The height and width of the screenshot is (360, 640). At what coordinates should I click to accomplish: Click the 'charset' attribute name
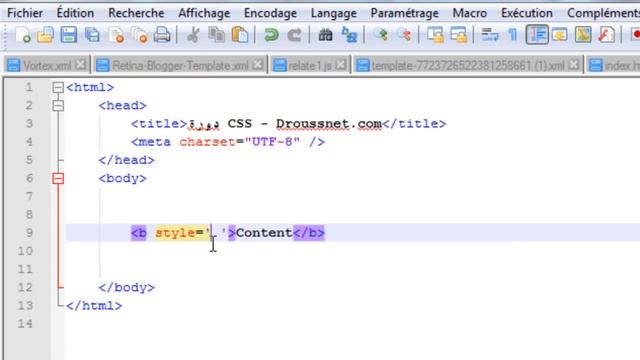click(x=207, y=142)
